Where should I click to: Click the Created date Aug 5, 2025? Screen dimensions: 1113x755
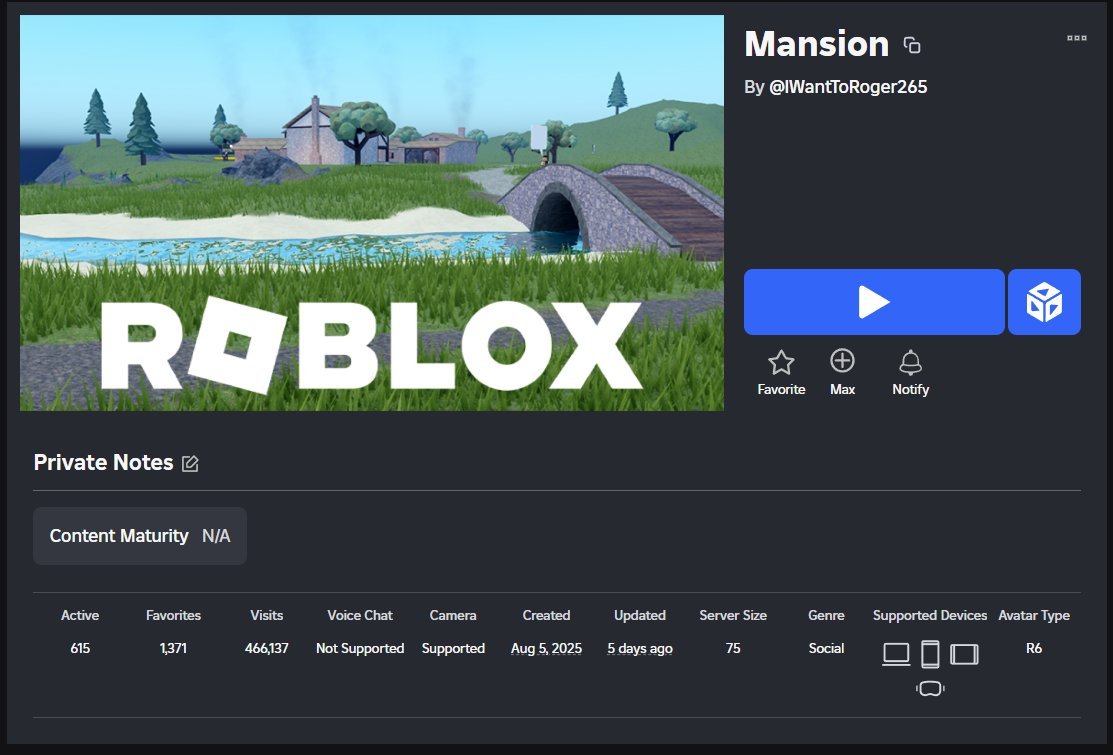(546, 649)
